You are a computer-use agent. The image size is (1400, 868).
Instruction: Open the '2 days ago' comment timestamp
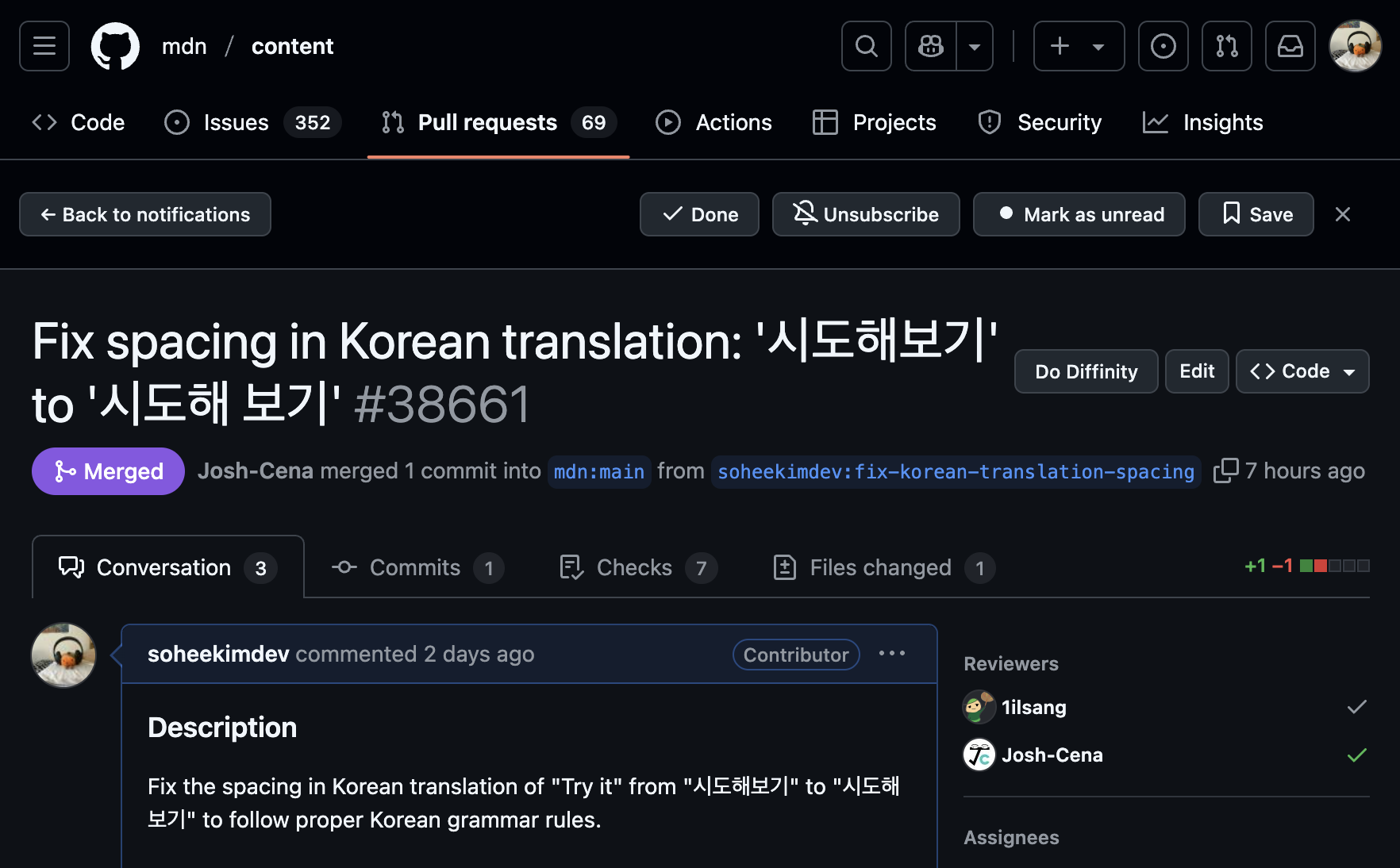pyautogui.click(x=479, y=654)
